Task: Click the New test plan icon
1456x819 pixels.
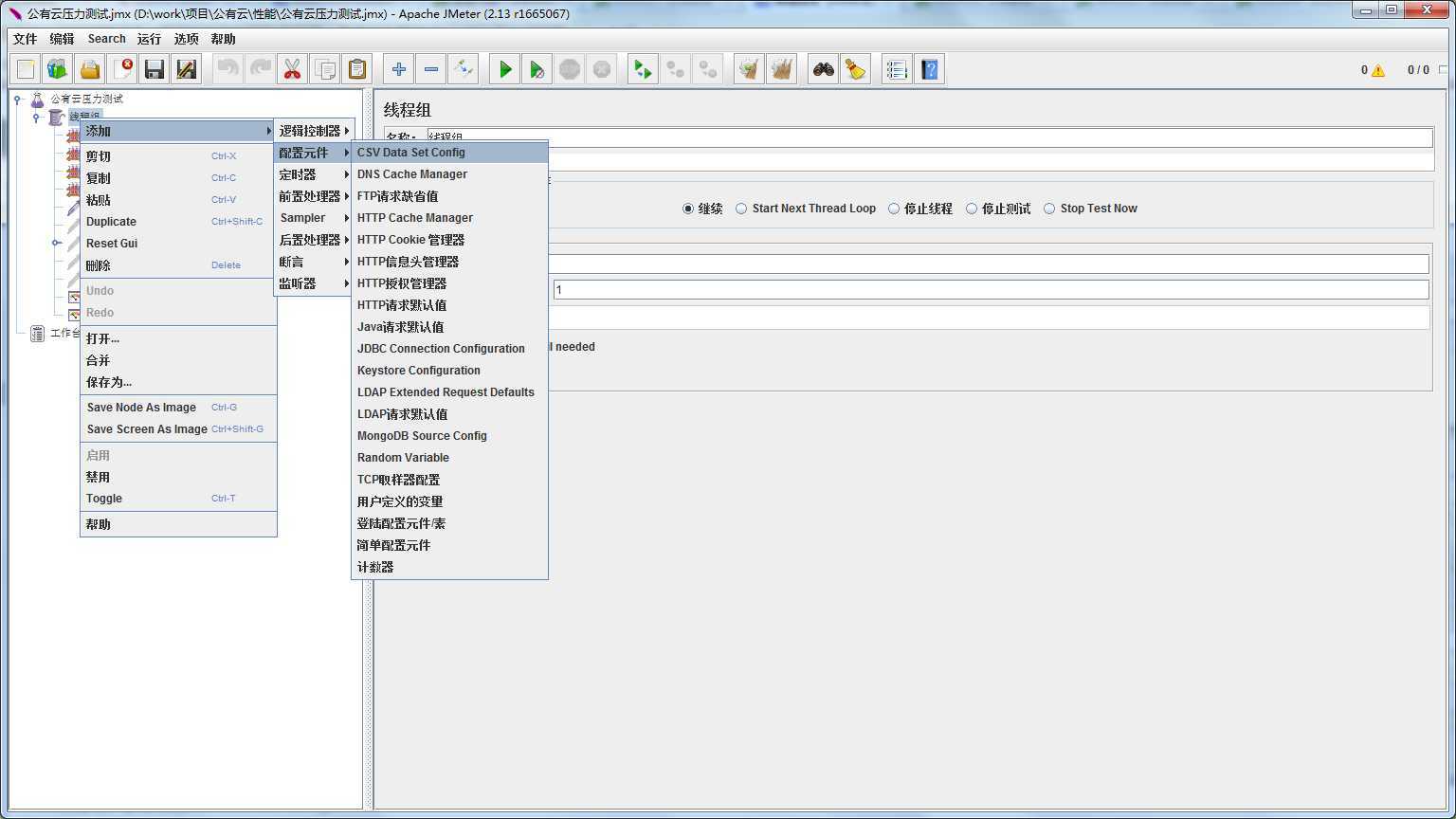Action: click(x=26, y=69)
